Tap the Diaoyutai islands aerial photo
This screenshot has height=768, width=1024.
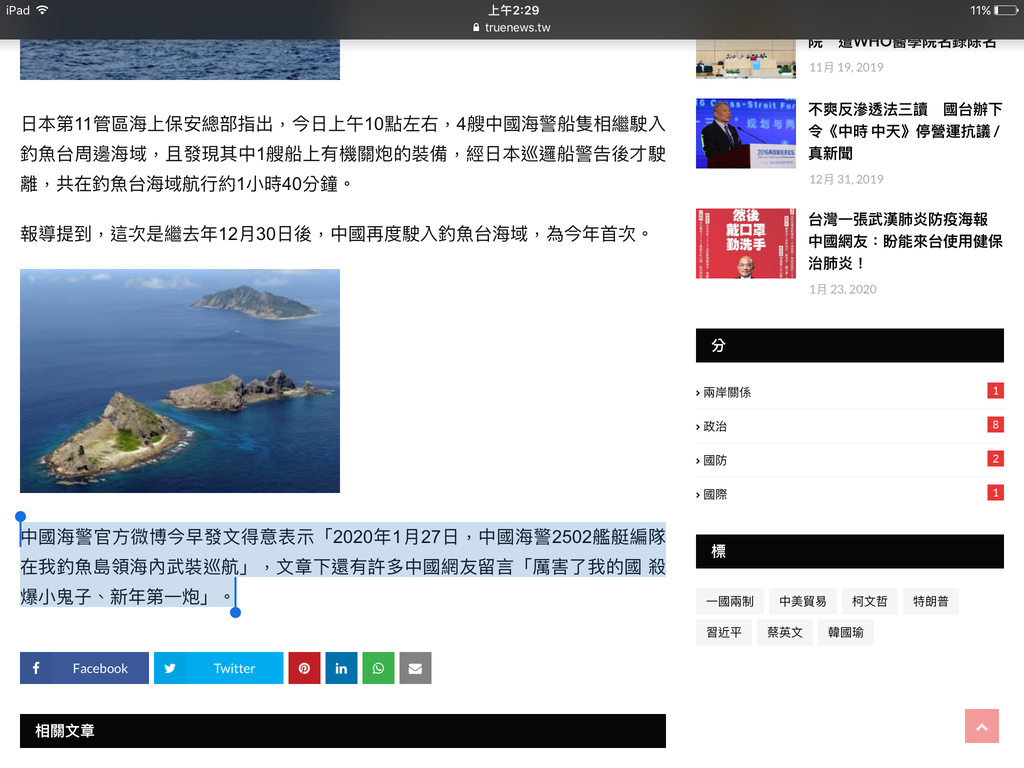(x=180, y=381)
